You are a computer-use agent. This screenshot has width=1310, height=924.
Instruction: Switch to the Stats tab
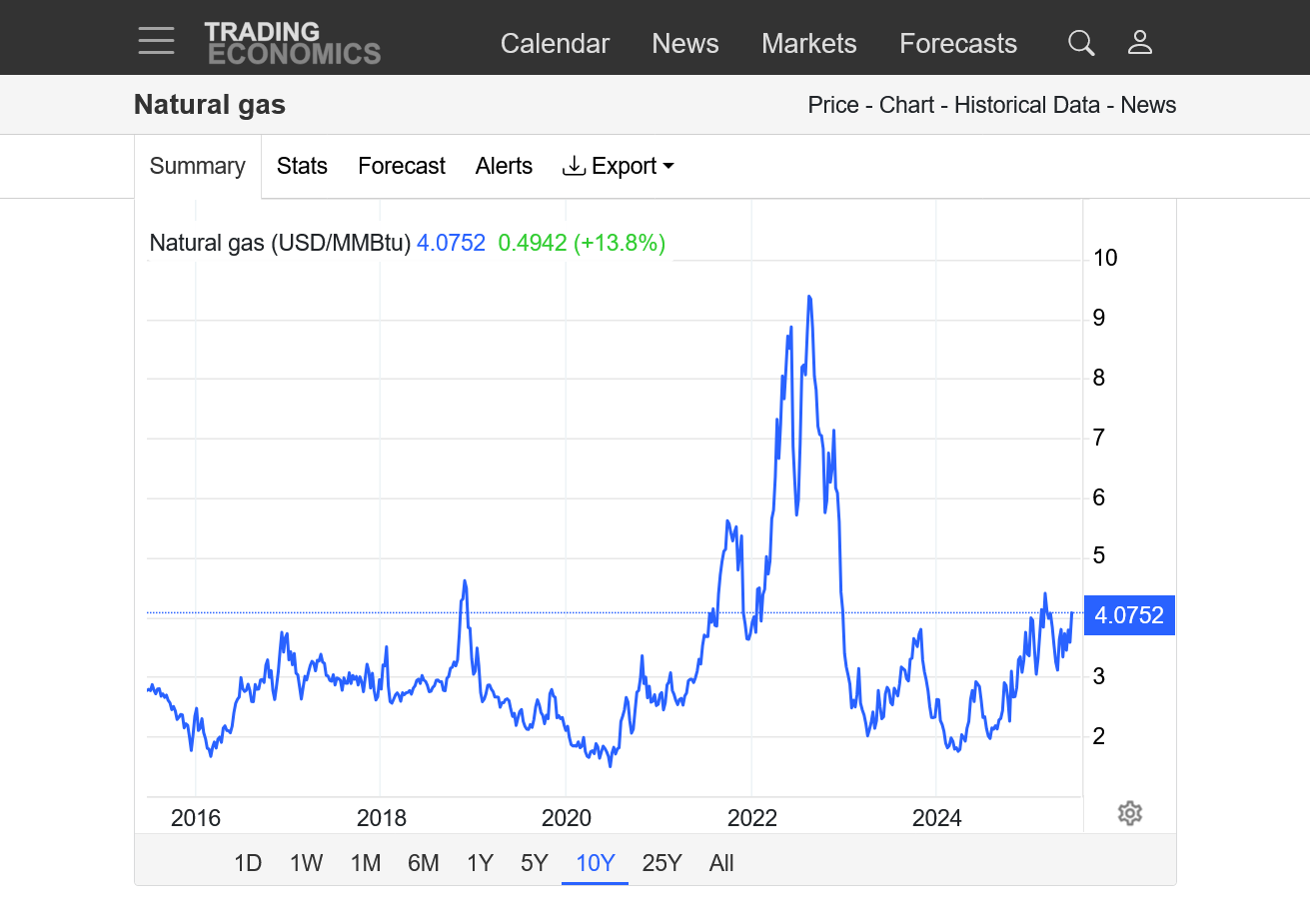point(302,166)
